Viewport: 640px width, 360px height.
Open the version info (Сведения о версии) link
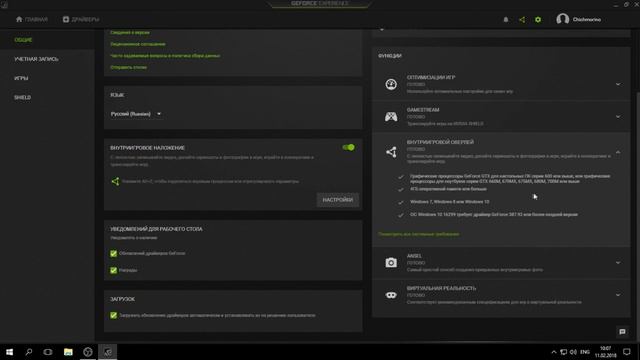(130, 32)
